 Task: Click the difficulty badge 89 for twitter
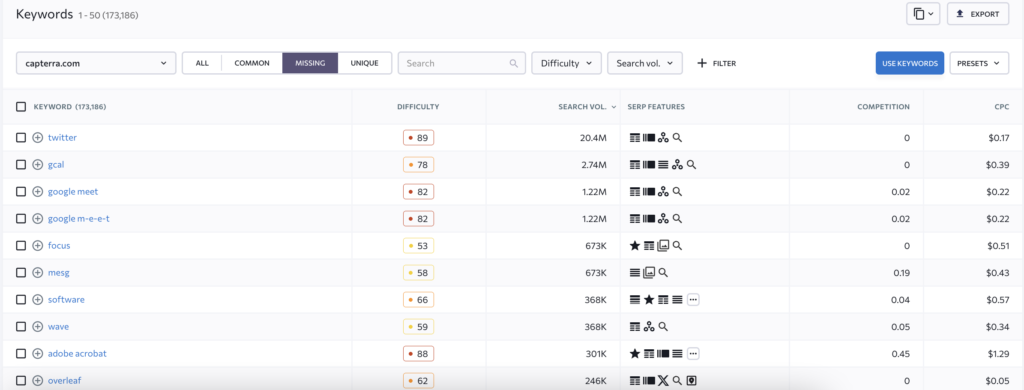(x=419, y=138)
